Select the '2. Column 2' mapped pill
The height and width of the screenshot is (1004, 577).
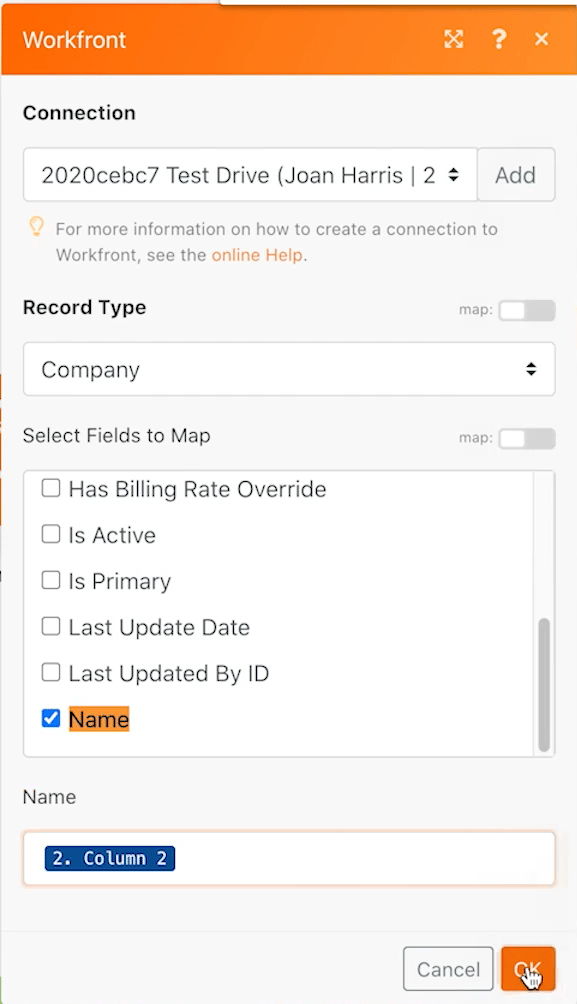(x=110, y=858)
